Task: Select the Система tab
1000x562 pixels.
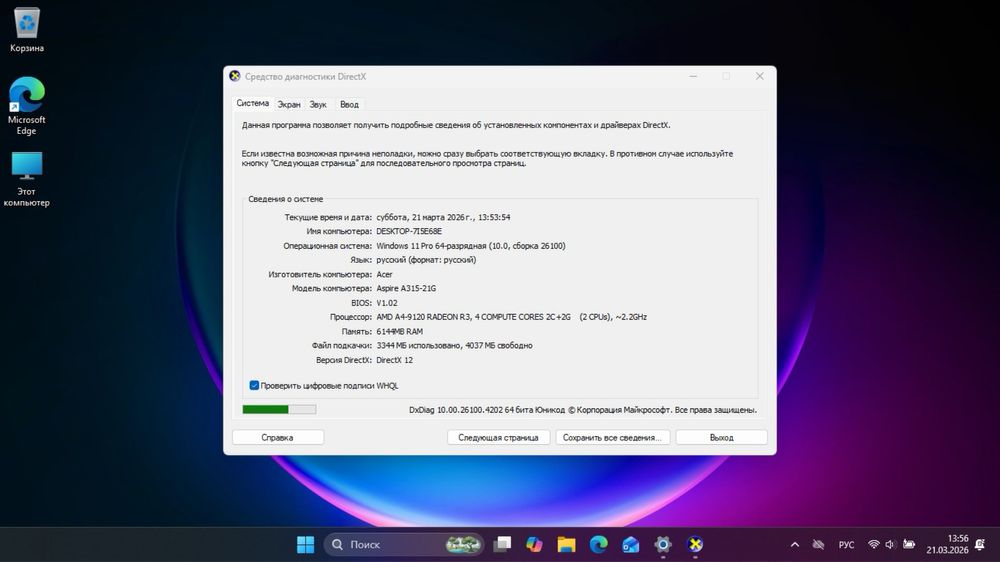Action: pyautogui.click(x=253, y=103)
